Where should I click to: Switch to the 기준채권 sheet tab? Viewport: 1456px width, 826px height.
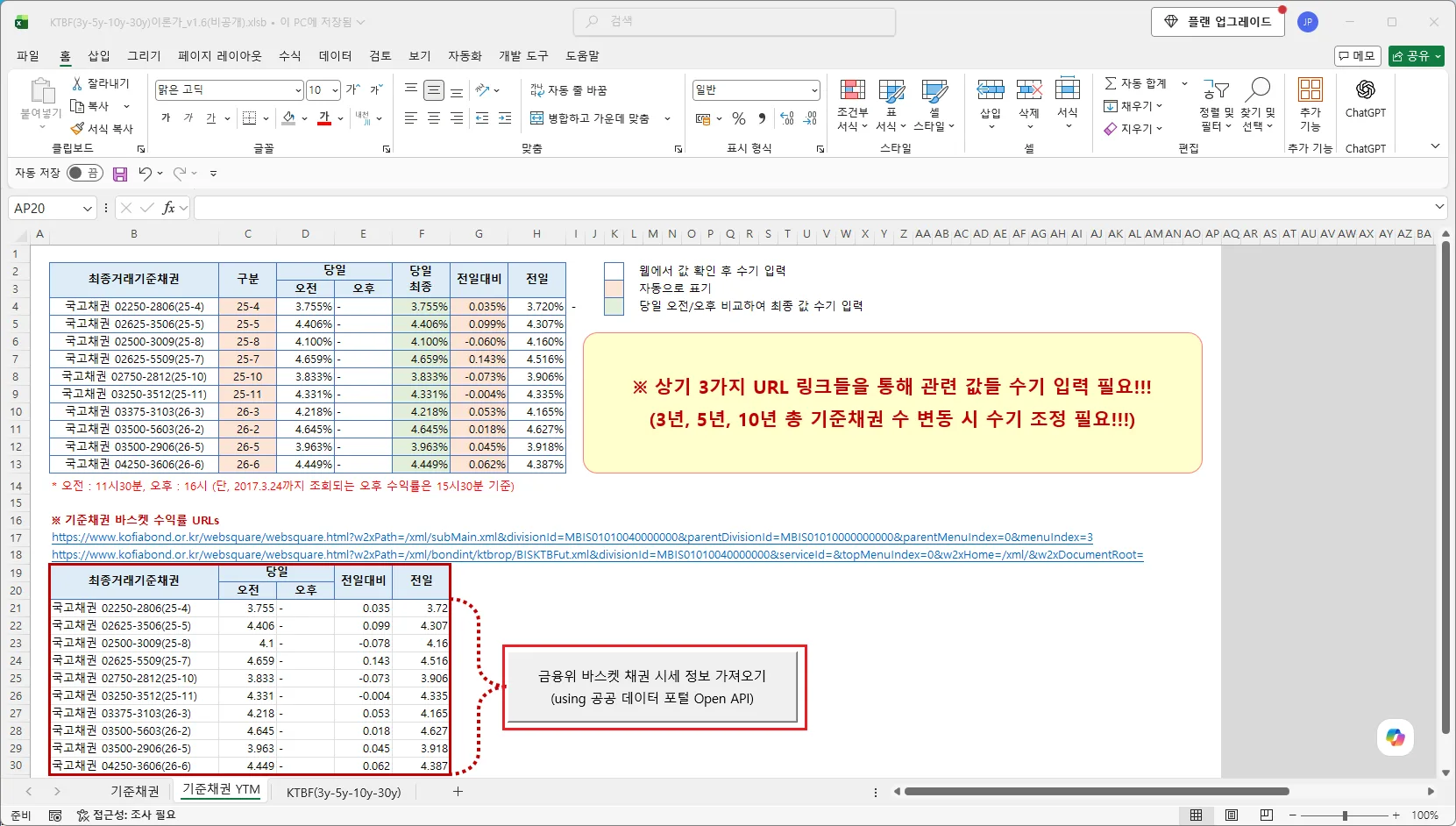point(135,792)
